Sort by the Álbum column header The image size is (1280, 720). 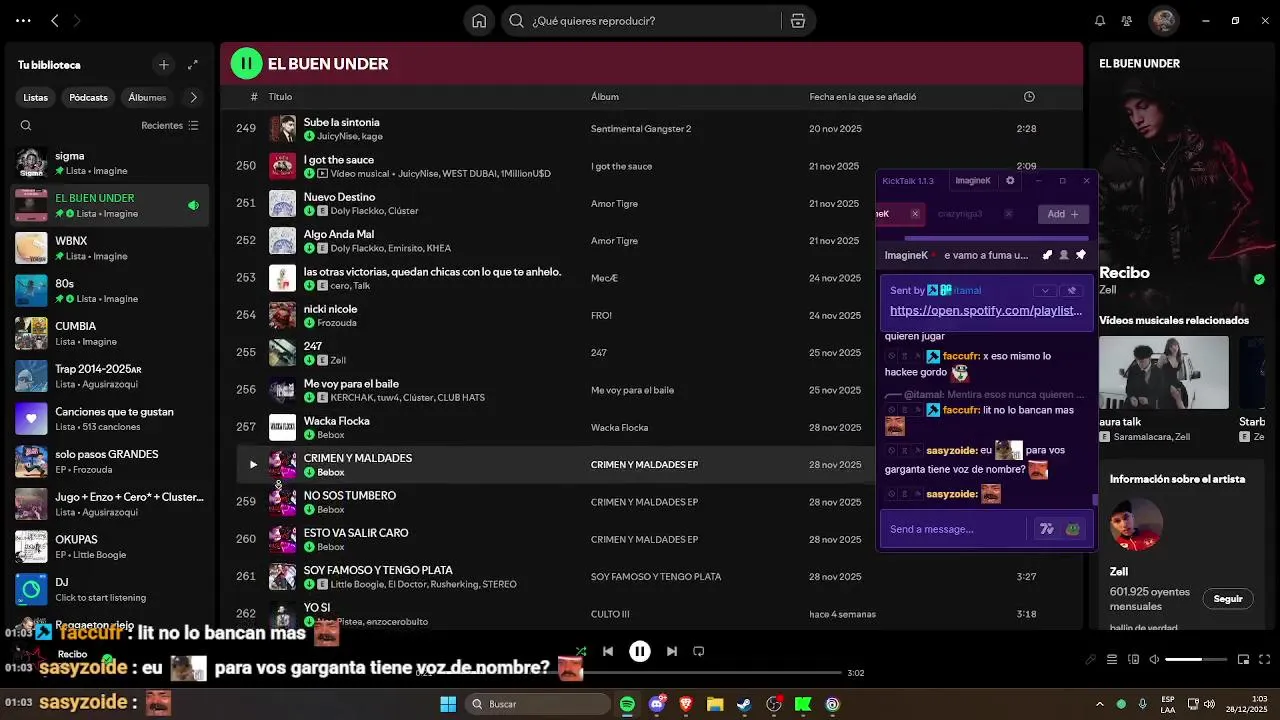[x=605, y=97]
